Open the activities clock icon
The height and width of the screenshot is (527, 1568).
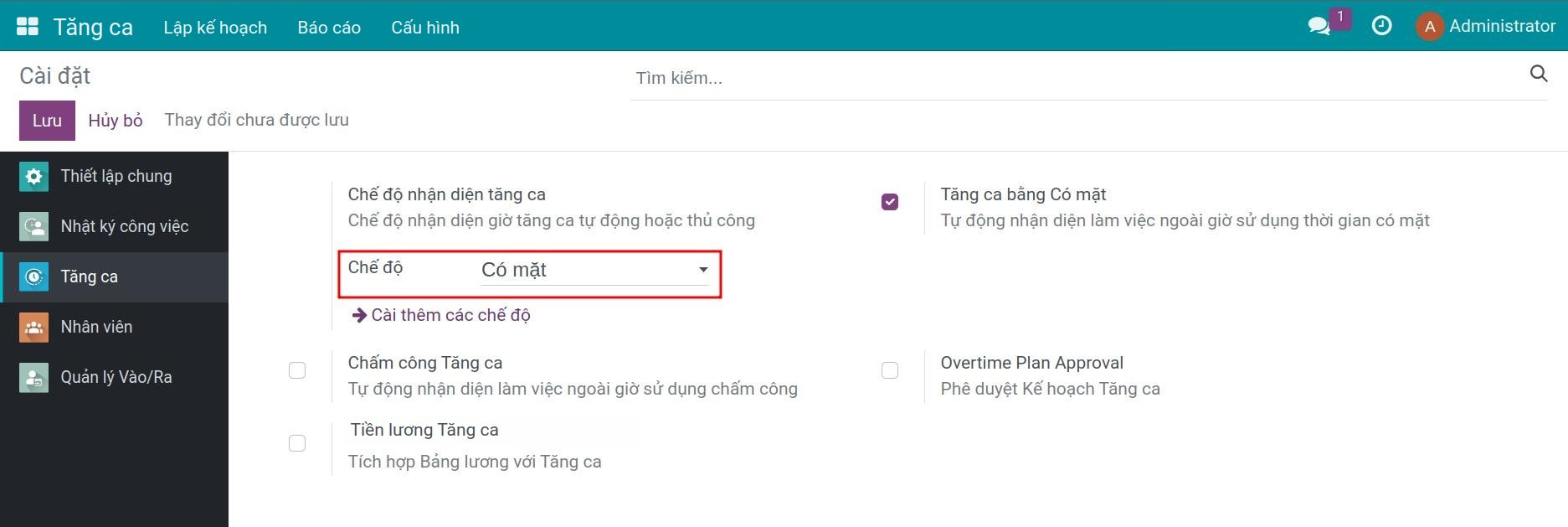pos(1382,26)
